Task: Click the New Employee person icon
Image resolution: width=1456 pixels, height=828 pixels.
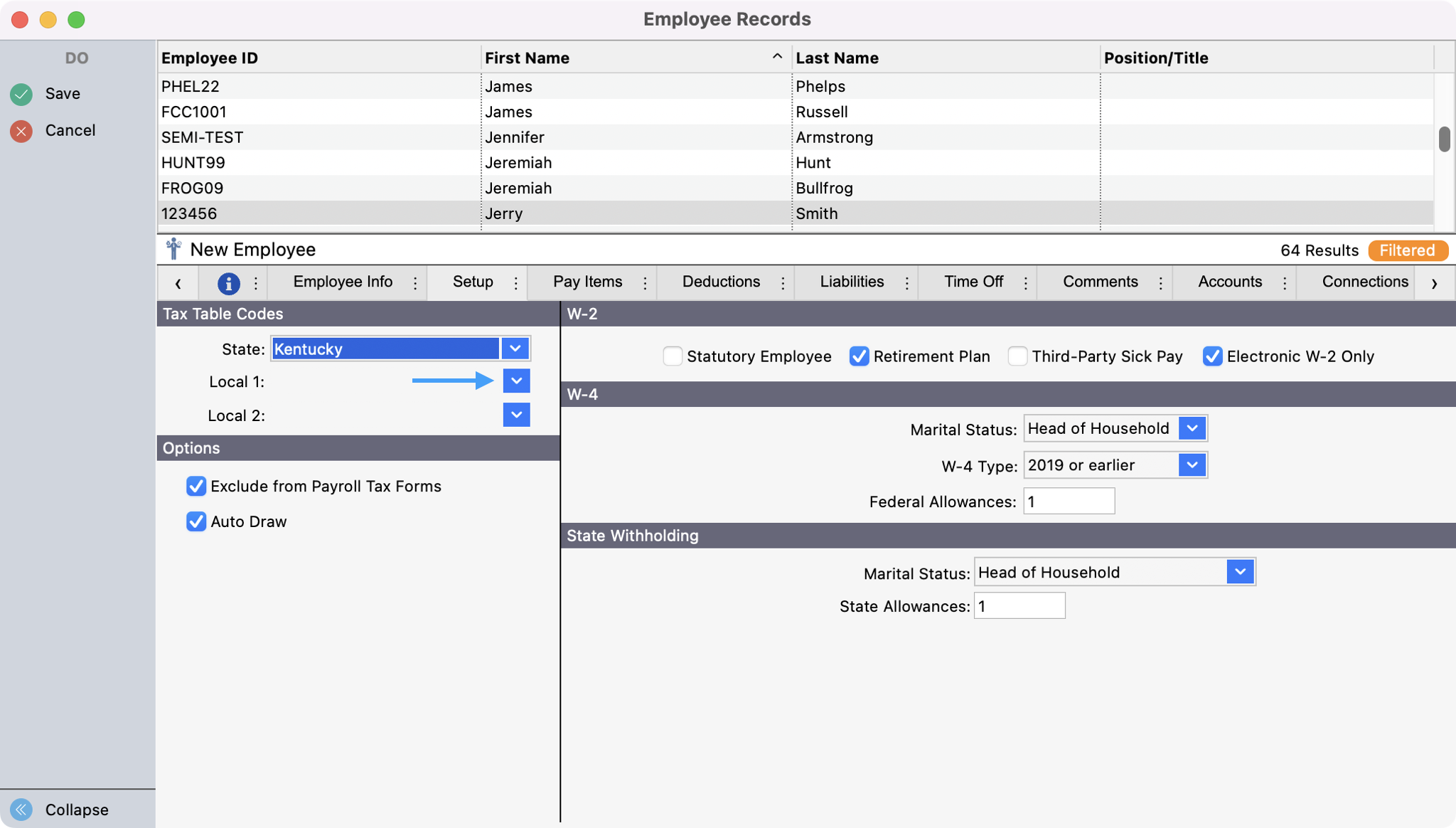Action: coord(173,250)
